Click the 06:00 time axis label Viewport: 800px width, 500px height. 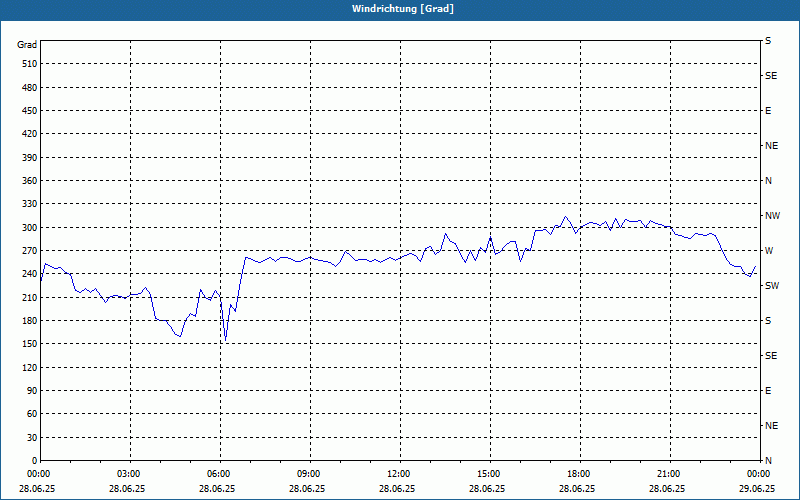[218, 474]
